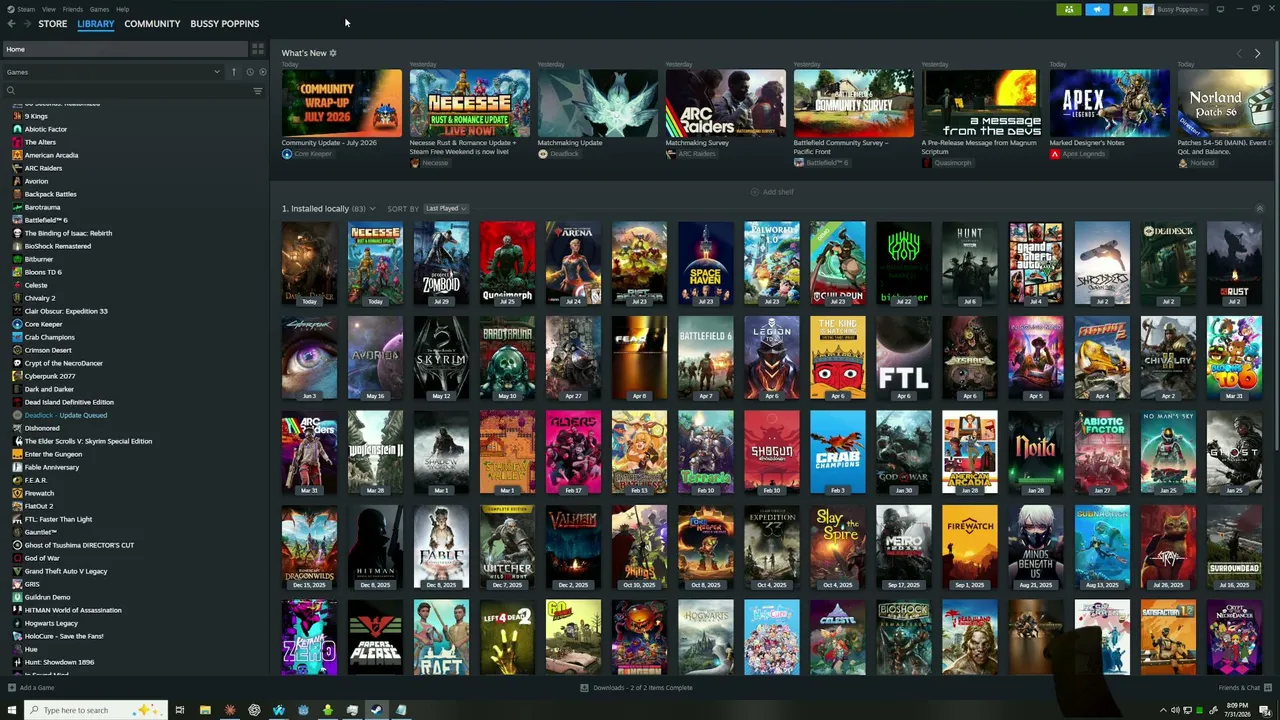The height and width of the screenshot is (720, 1280).
Task: Open the Noita game cover
Action: (1036, 452)
